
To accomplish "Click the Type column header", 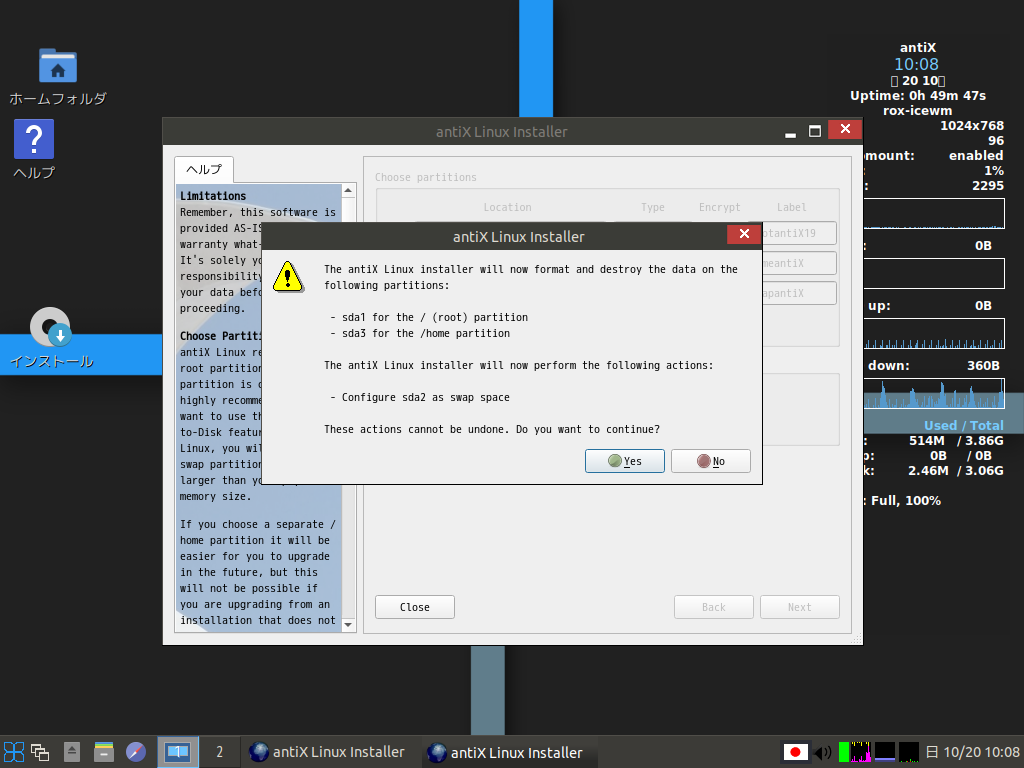I will [652, 207].
